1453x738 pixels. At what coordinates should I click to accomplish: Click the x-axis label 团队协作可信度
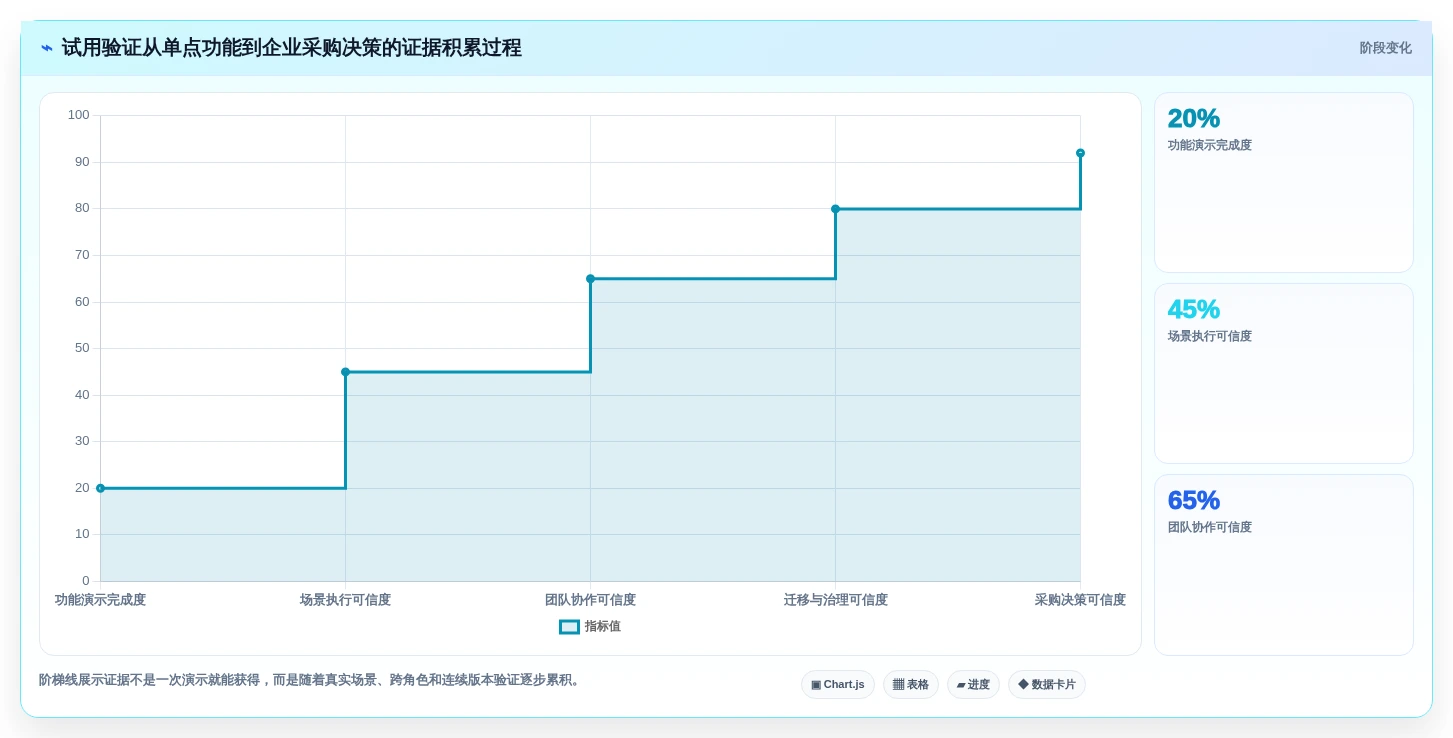(590, 600)
